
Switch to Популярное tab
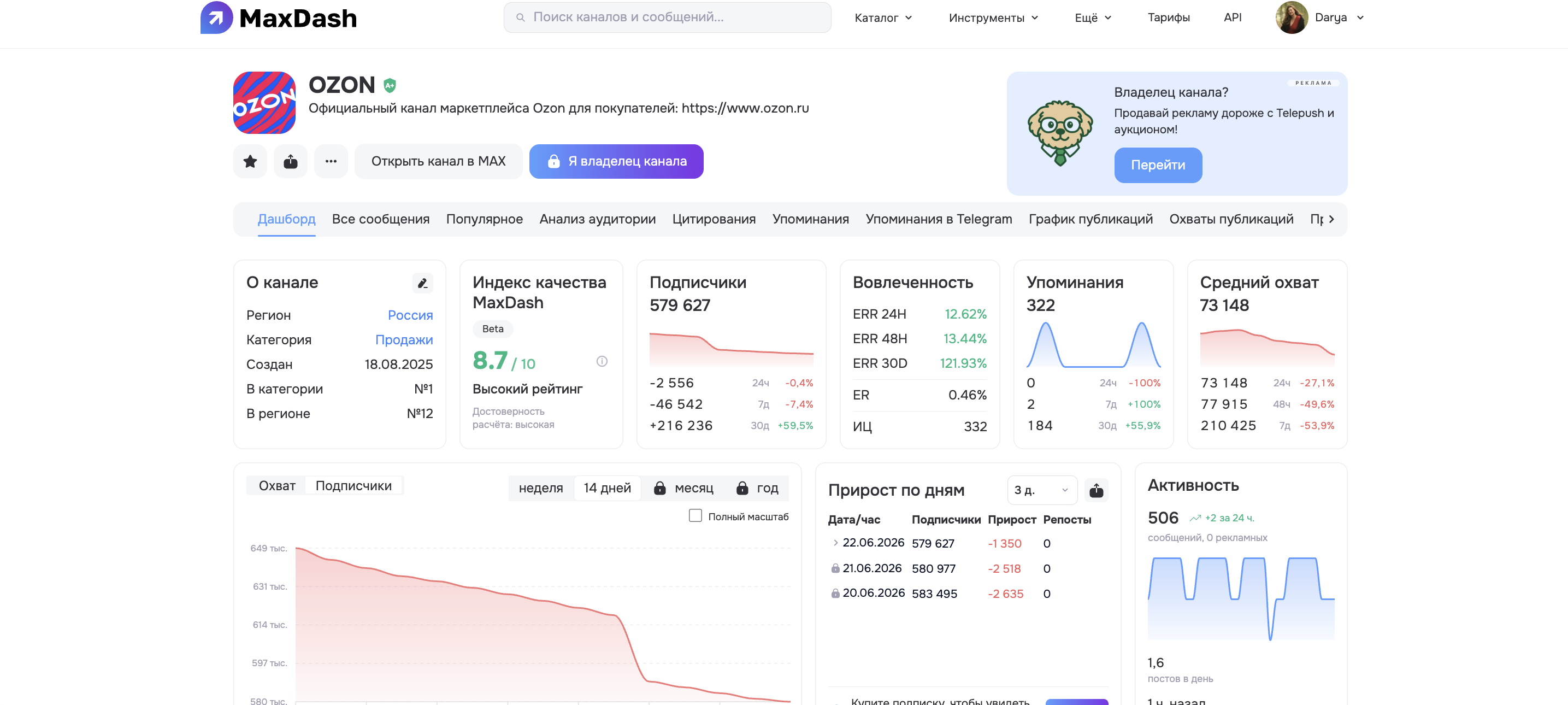pos(484,219)
